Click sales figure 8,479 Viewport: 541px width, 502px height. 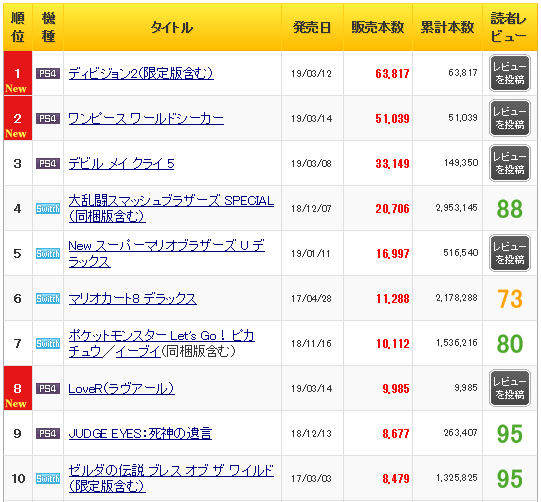click(396, 478)
